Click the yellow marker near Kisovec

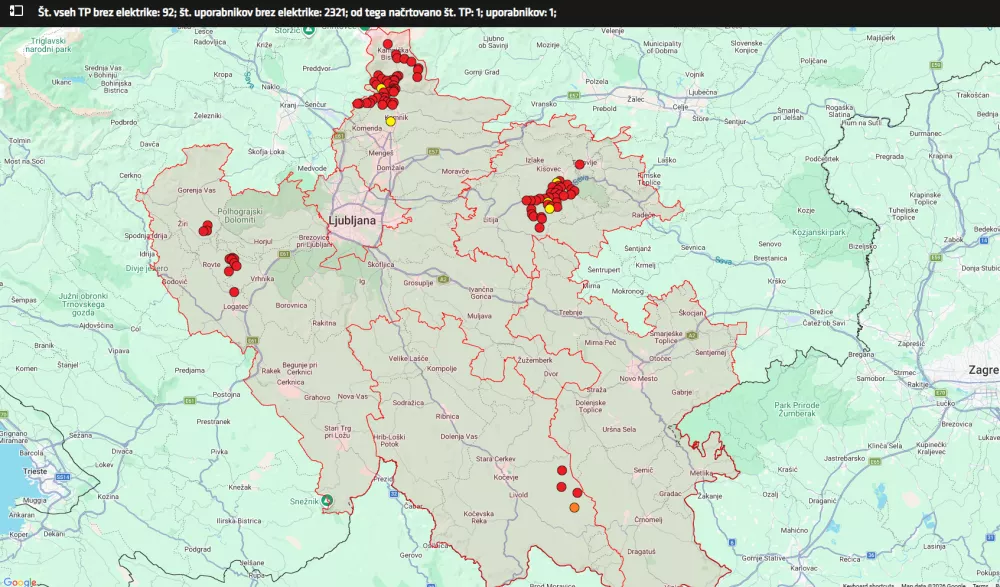click(549, 209)
